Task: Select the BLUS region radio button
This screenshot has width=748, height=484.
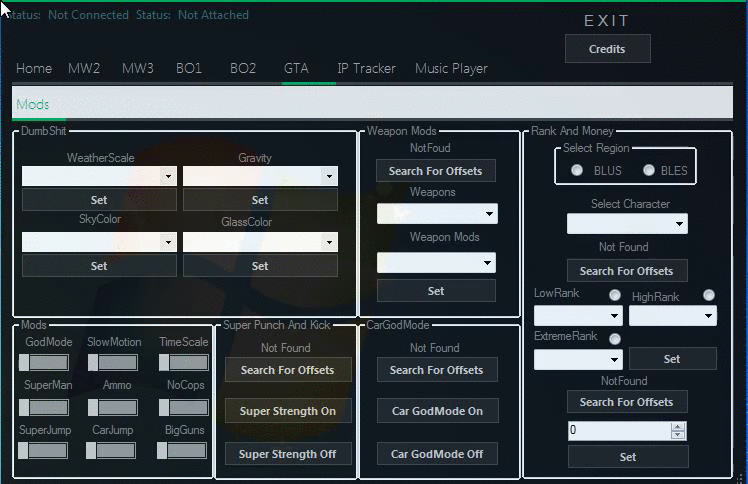Action: click(578, 170)
